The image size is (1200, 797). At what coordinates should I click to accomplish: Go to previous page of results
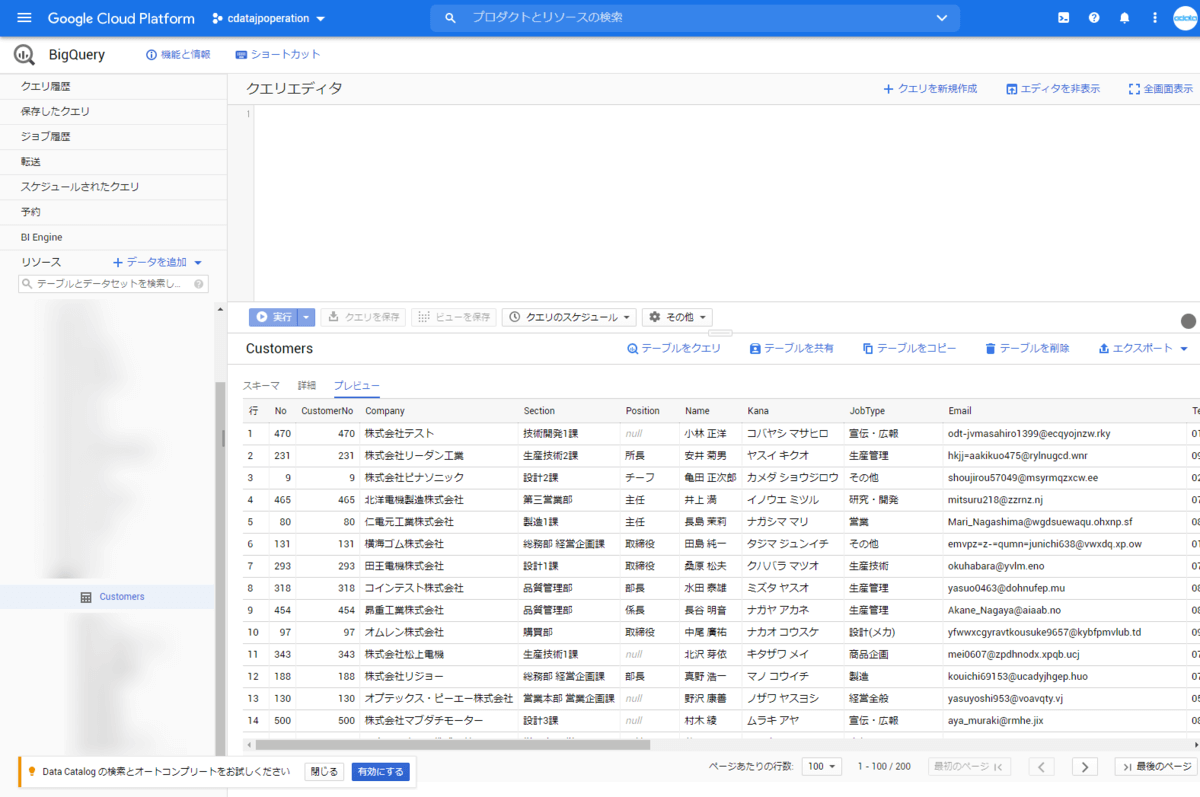click(x=1041, y=766)
